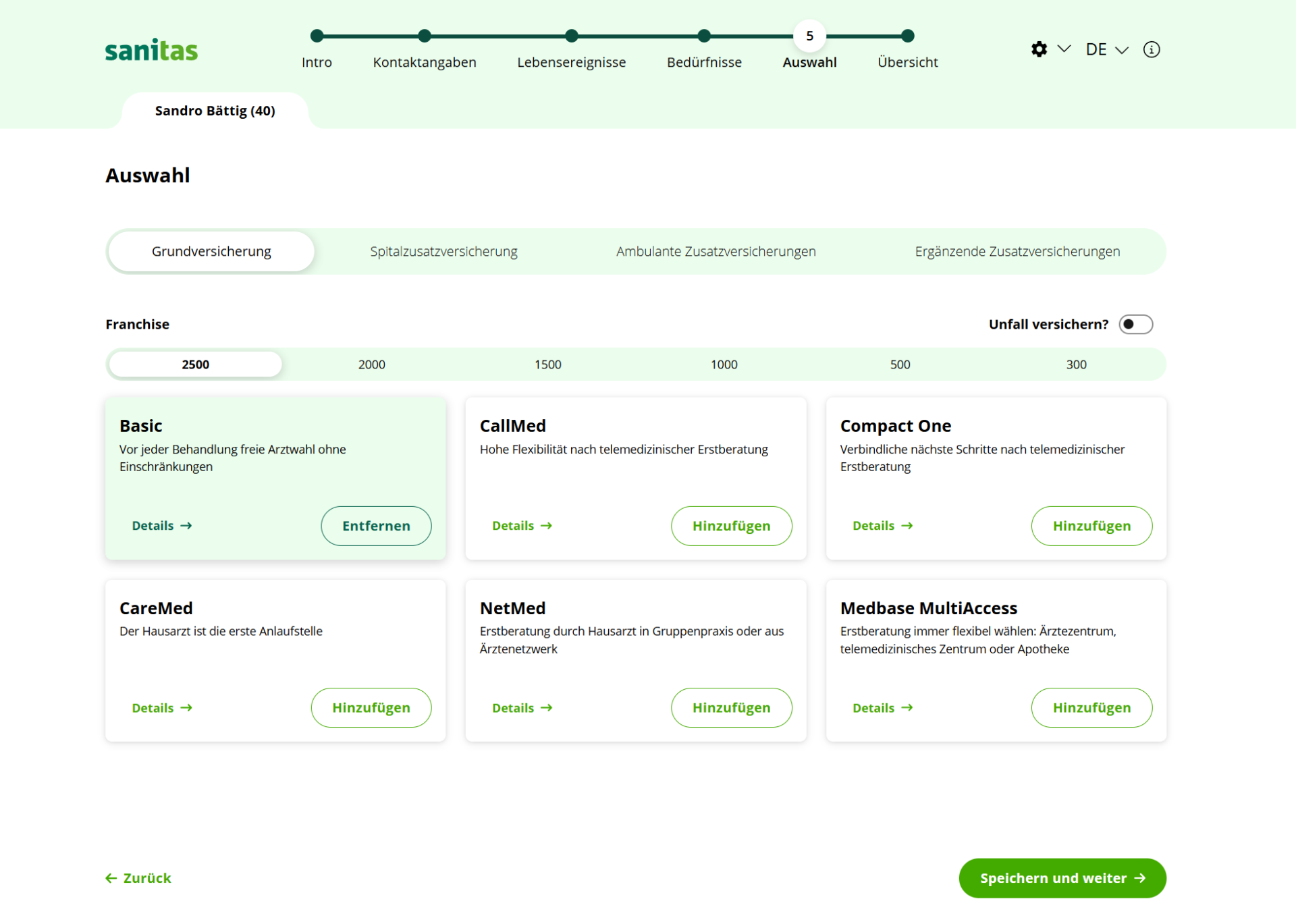Click Speichern und weiter
The image size is (1296, 924).
(1062, 878)
